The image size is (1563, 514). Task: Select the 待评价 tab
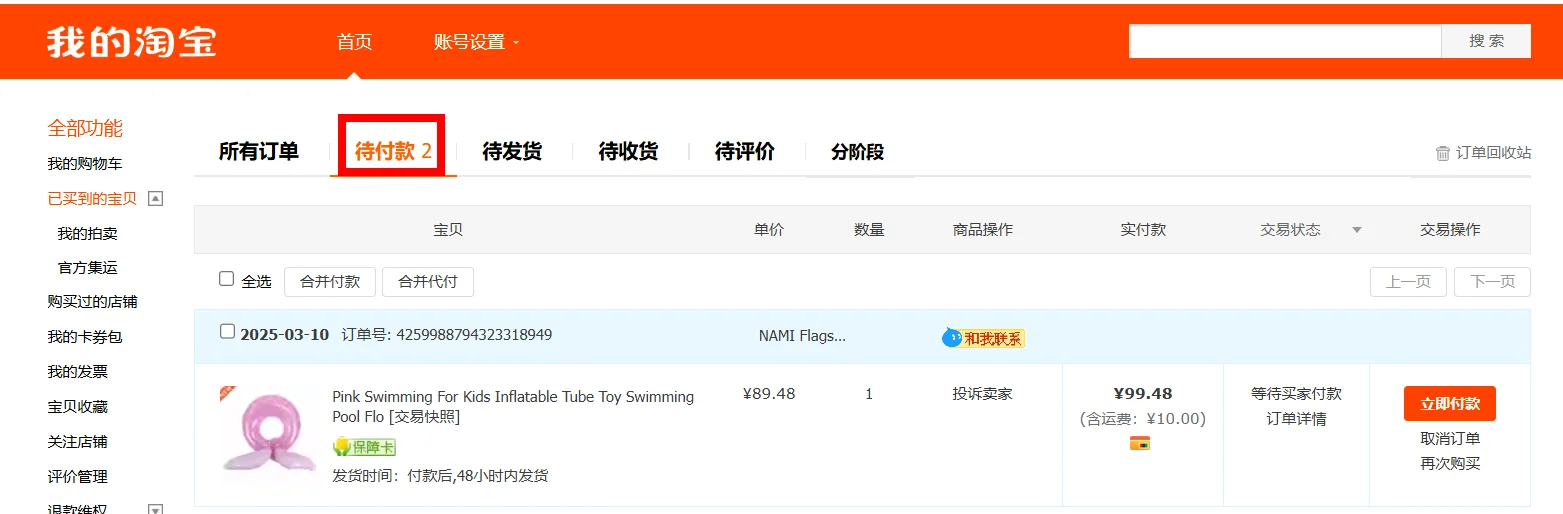click(x=745, y=152)
